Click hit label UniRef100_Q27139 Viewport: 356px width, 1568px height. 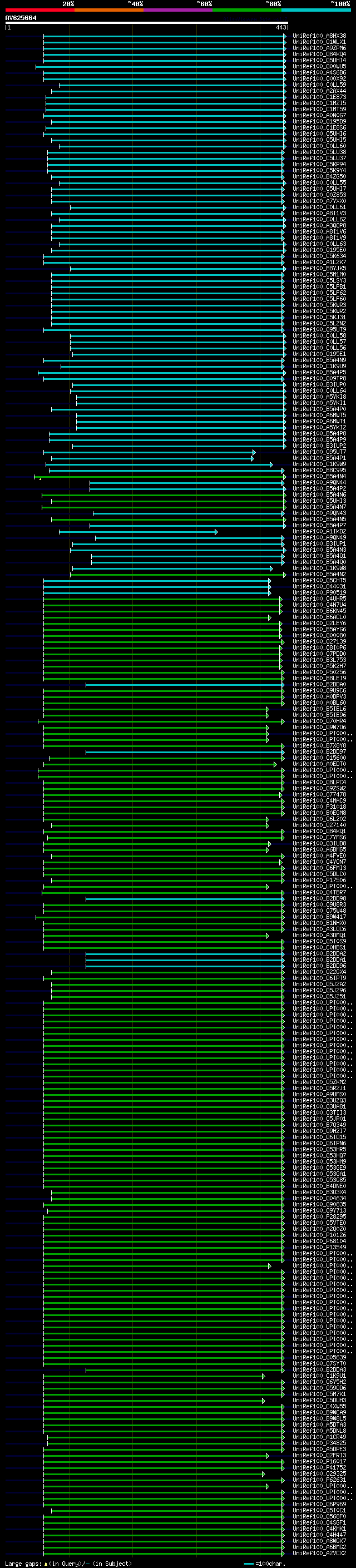pyautogui.click(x=319, y=641)
